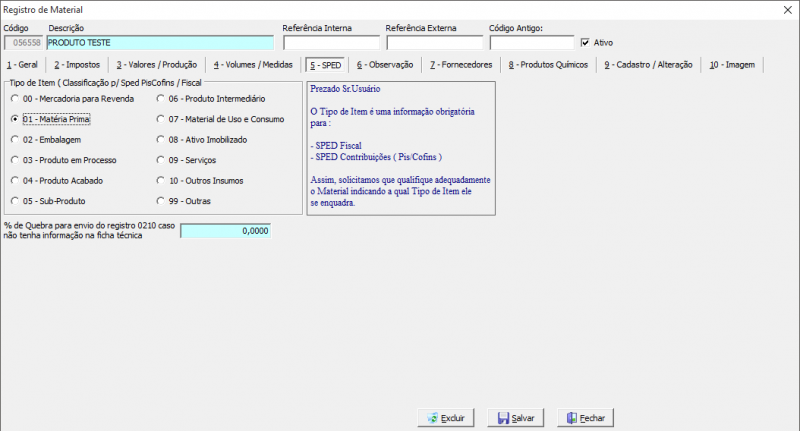This screenshot has width=800, height=431.
Task: Select 99 - Outras radio option
Action: [161, 200]
